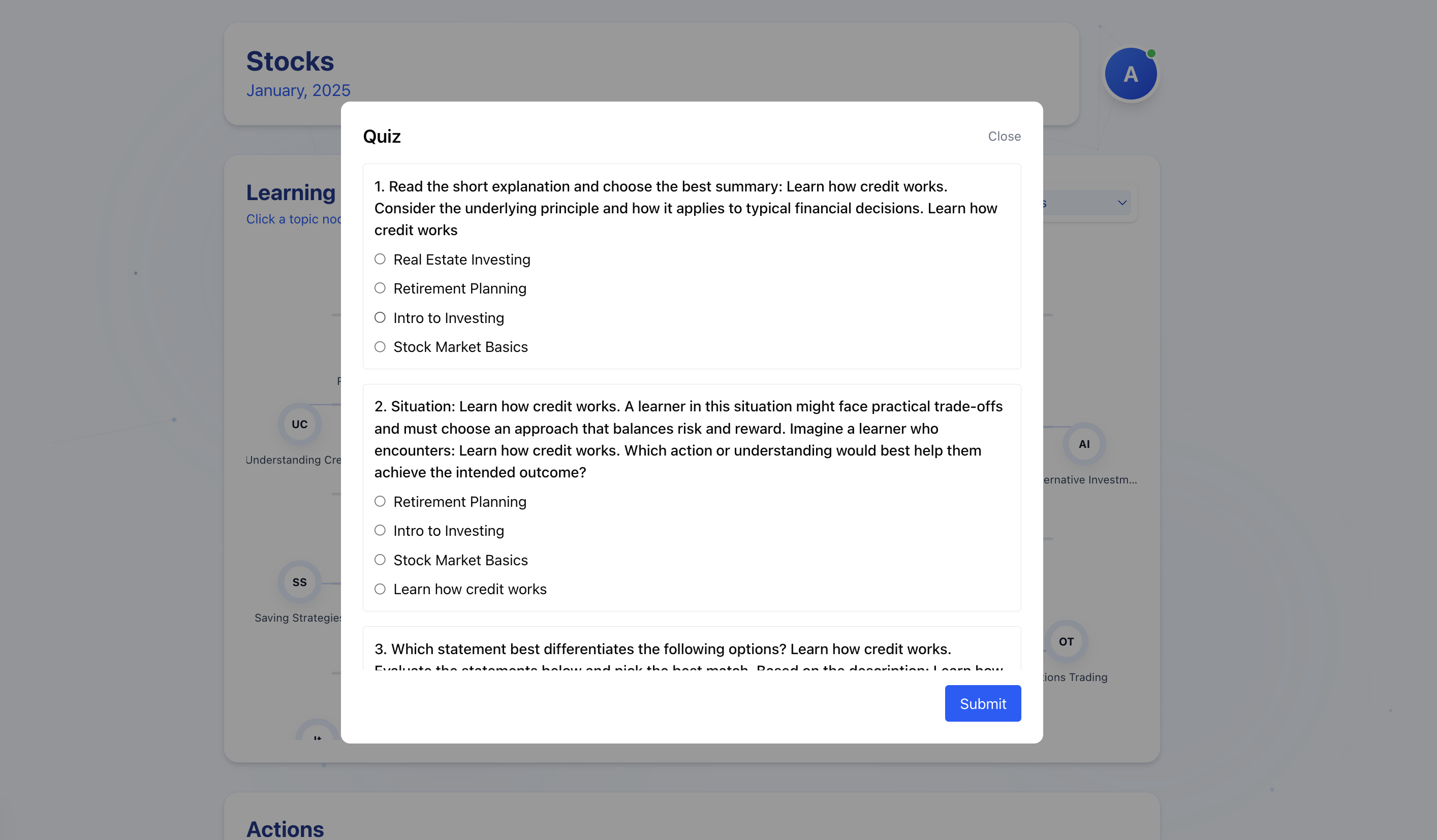Pick Stock Market Basics in question 2
The width and height of the screenshot is (1437, 840).
pos(380,560)
